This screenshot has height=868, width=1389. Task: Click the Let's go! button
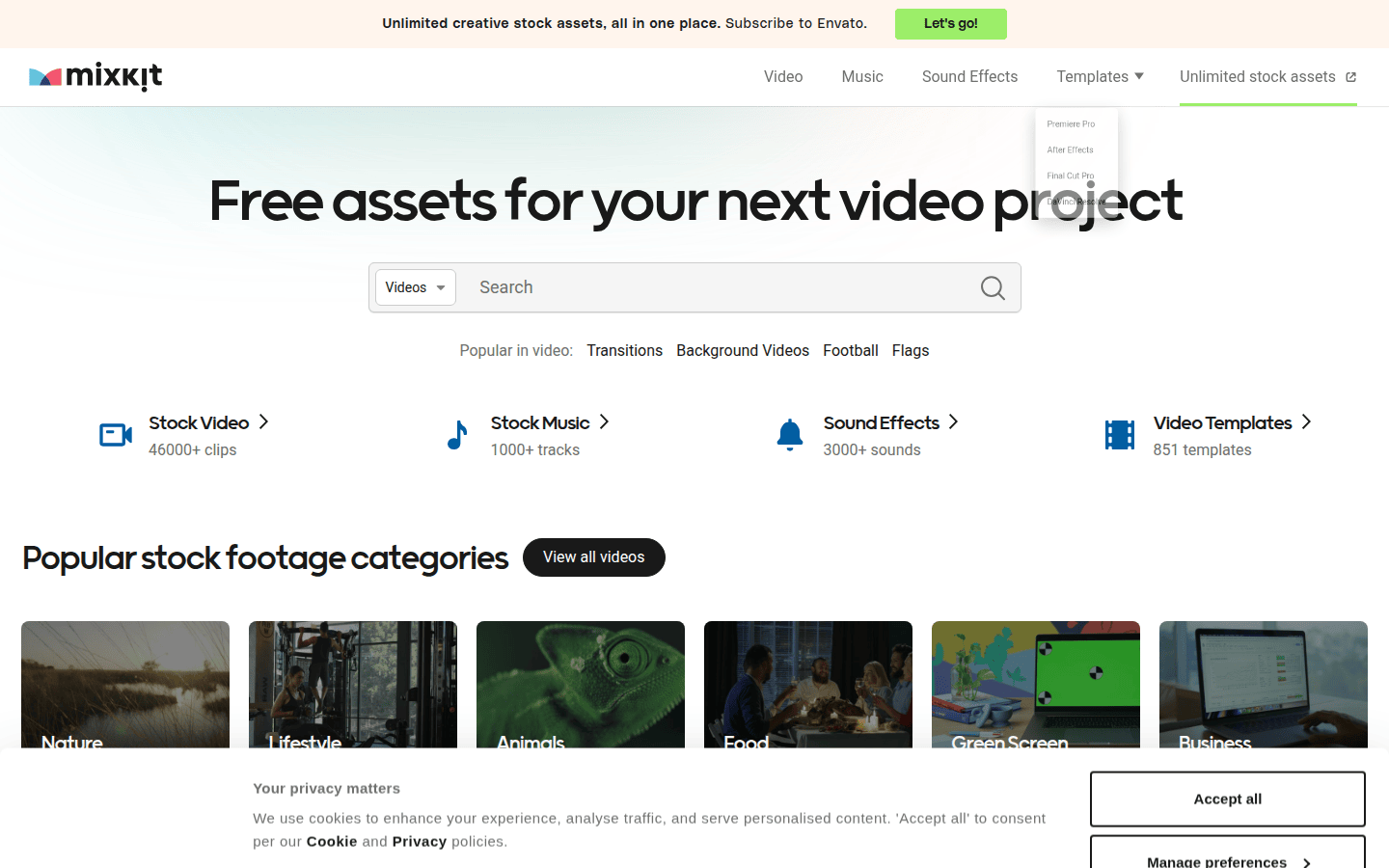point(951,24)
